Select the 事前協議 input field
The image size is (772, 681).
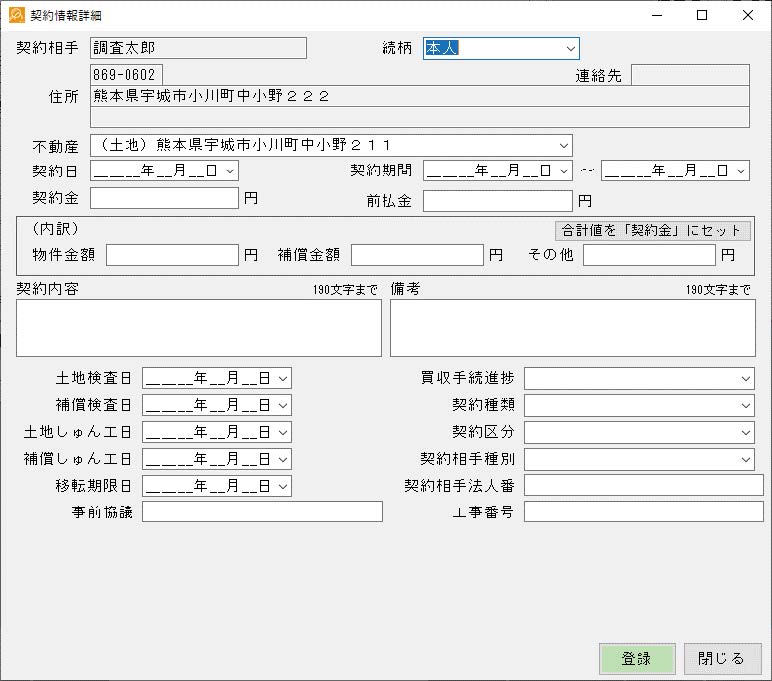point(263,512)
